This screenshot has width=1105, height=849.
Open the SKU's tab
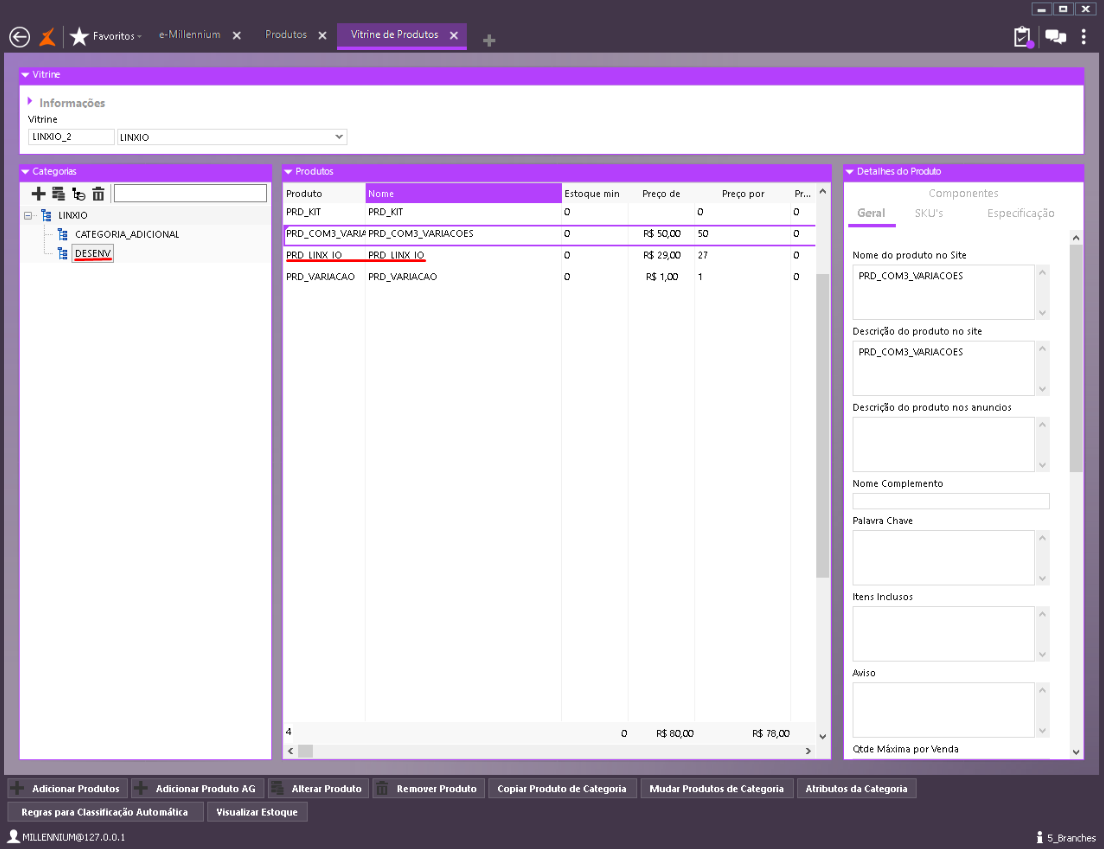click(928, 213)
